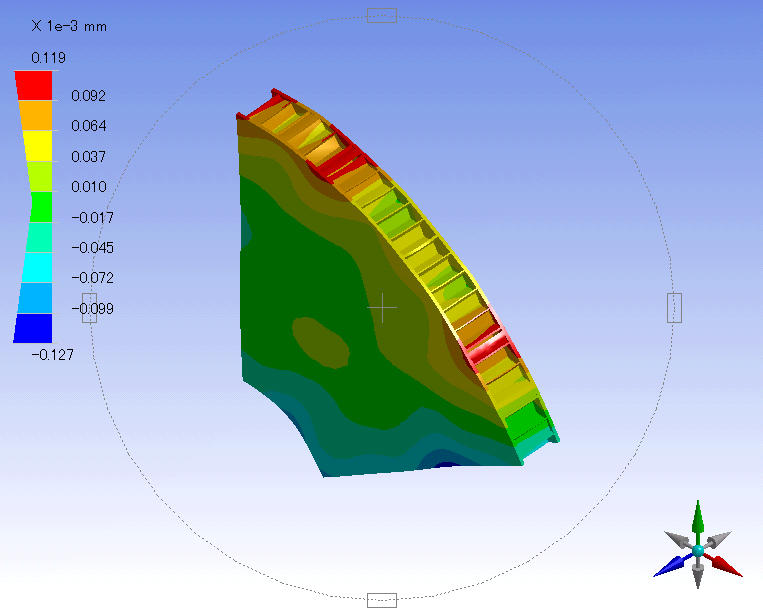Click the yellow legend color band
Viewport: 763px width, 615px height.
(38, 146)
